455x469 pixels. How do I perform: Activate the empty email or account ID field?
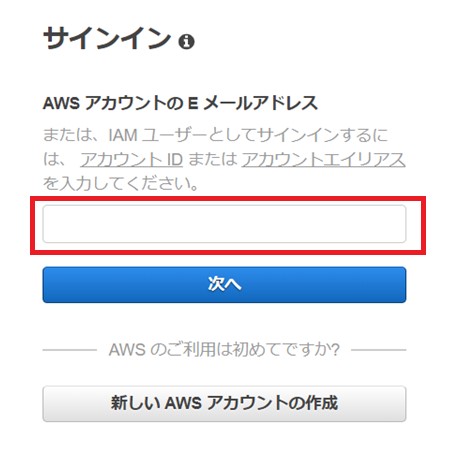tap(224, 224)
